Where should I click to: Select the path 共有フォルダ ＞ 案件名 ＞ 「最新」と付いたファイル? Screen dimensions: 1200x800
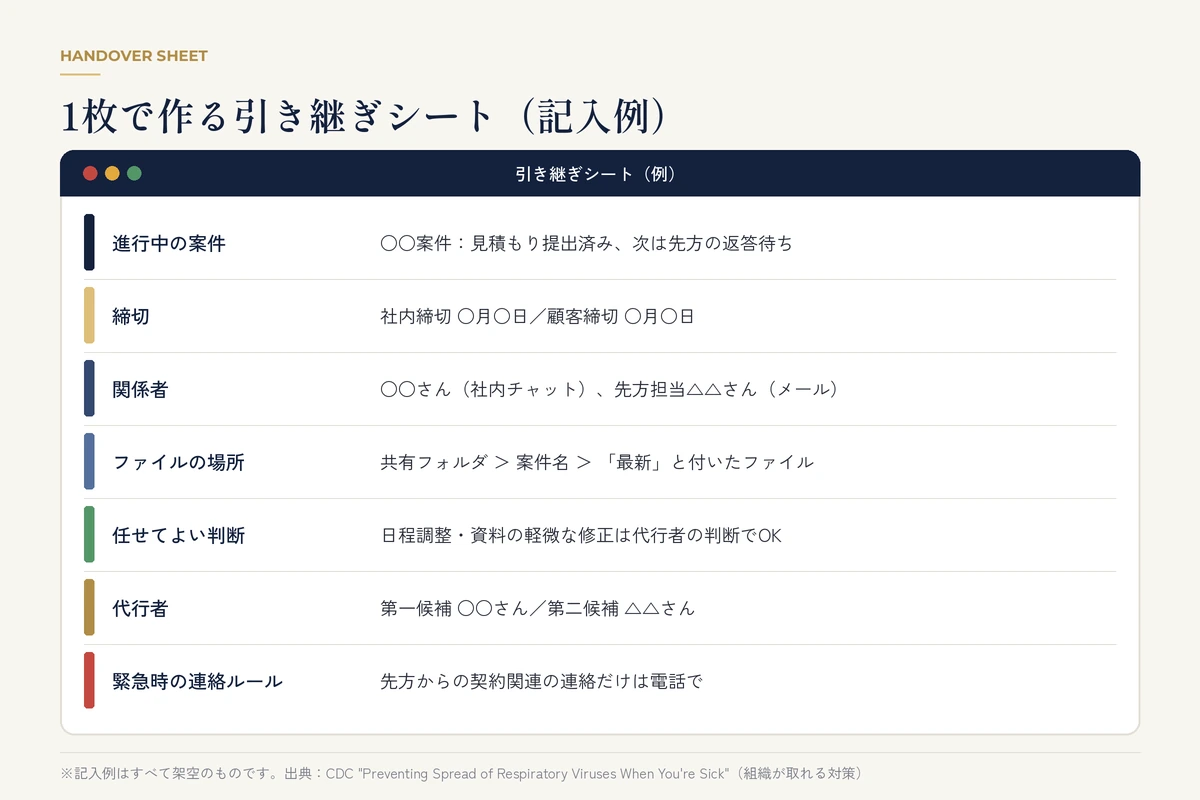(x=597, y=462)
